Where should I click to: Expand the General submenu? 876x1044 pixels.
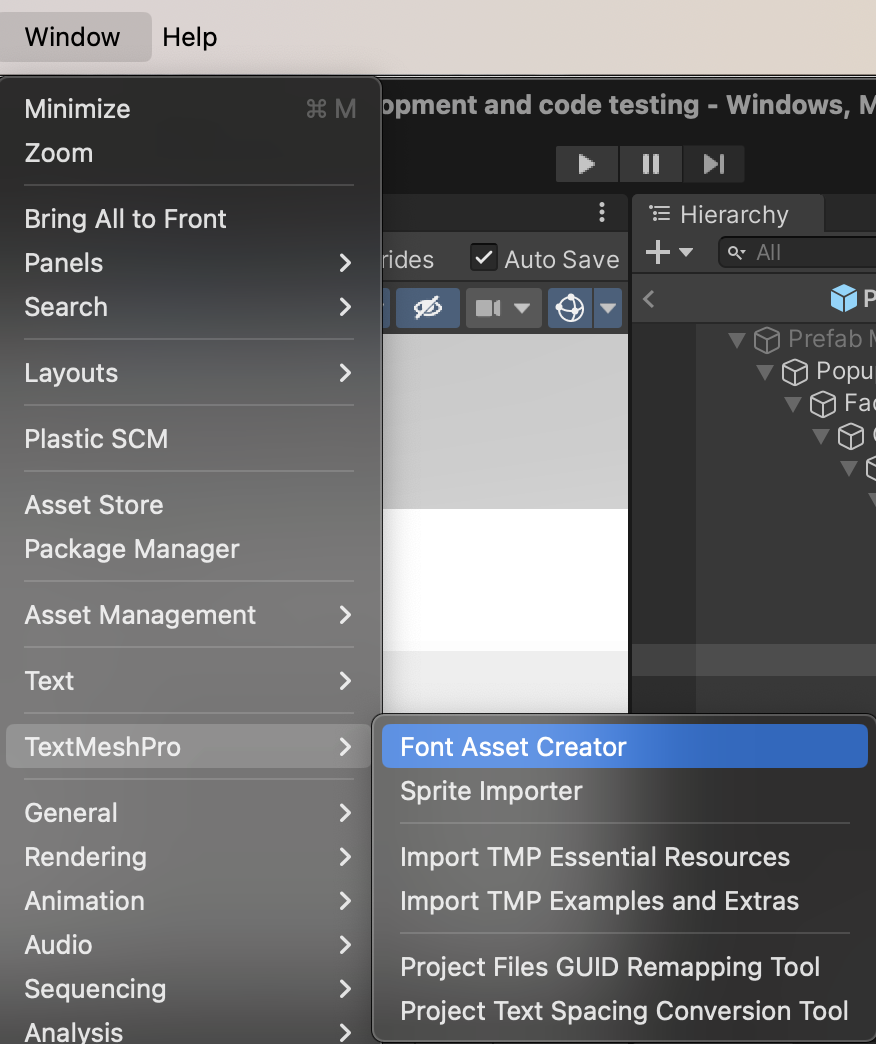pyautogui.click(x=190, y=813)
